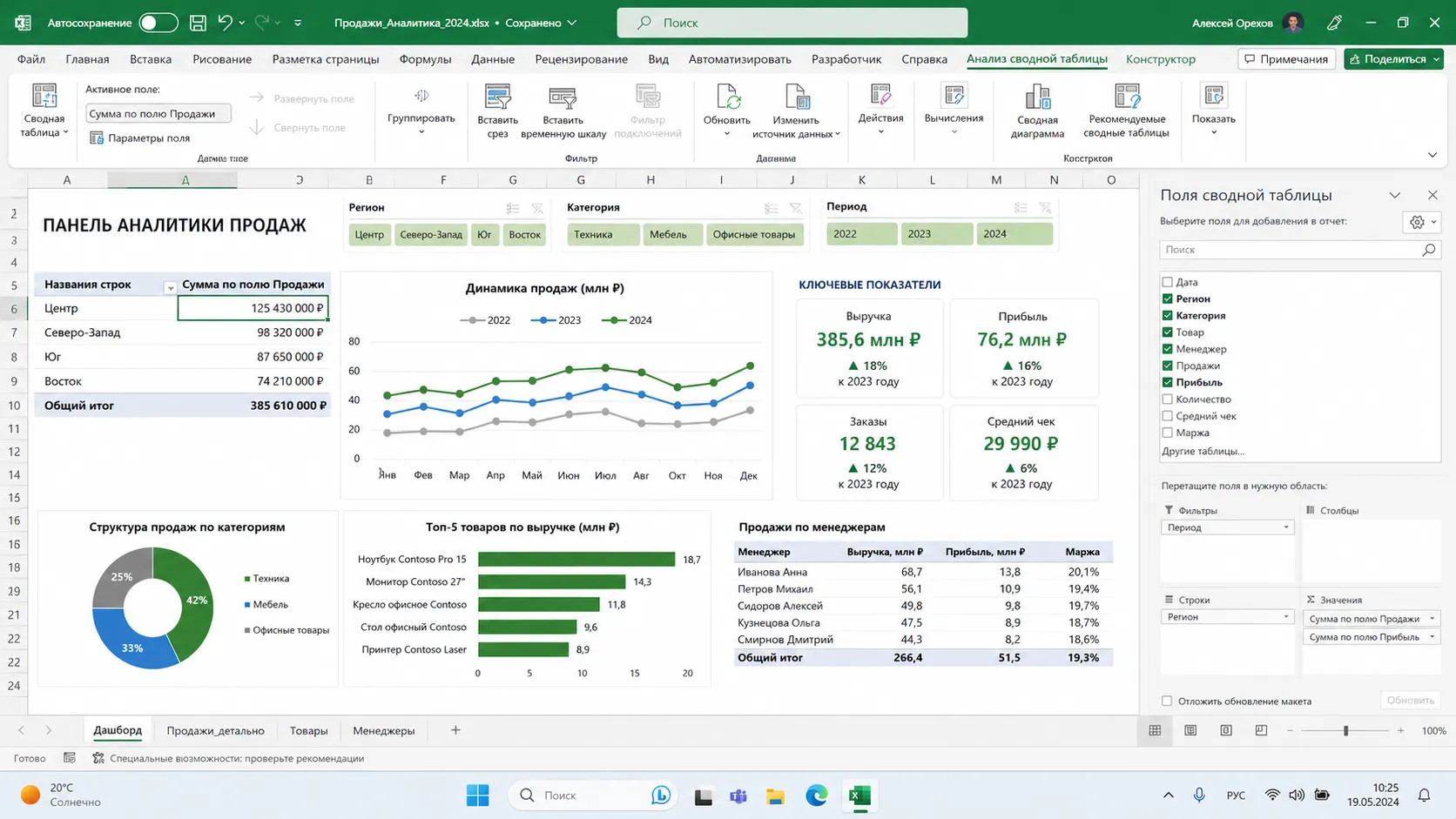Toggle the Автосохранение switch
This screenshot has width=1456, height=819.
click(158, 23)
